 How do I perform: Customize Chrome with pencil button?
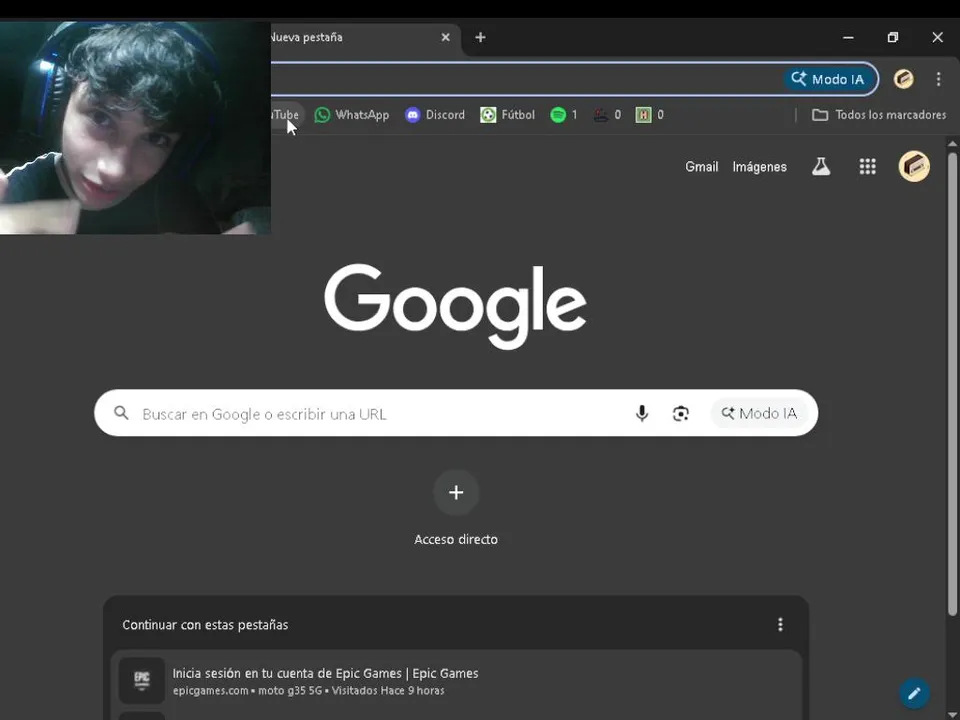tap(914, 693)
